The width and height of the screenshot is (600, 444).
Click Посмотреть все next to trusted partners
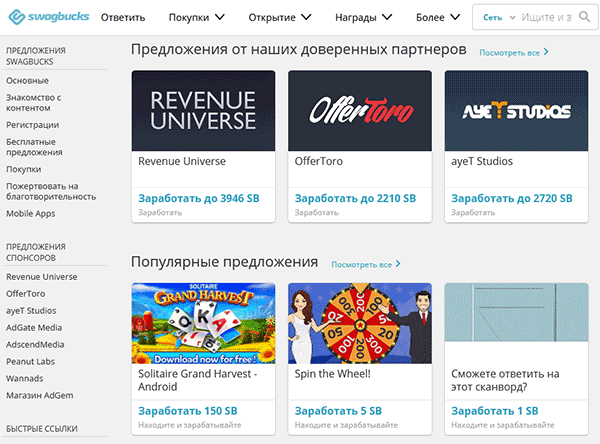click(x=514, y=53)
